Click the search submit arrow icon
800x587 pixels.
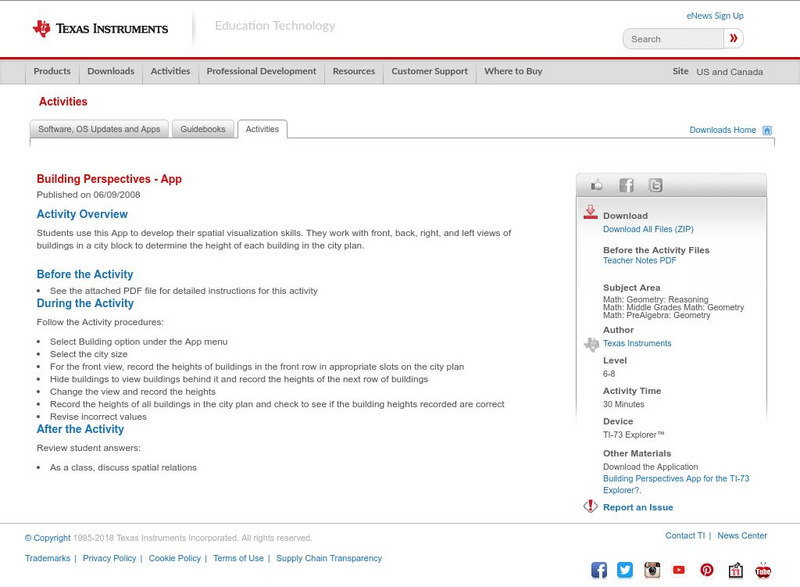(x=733, y=37)
